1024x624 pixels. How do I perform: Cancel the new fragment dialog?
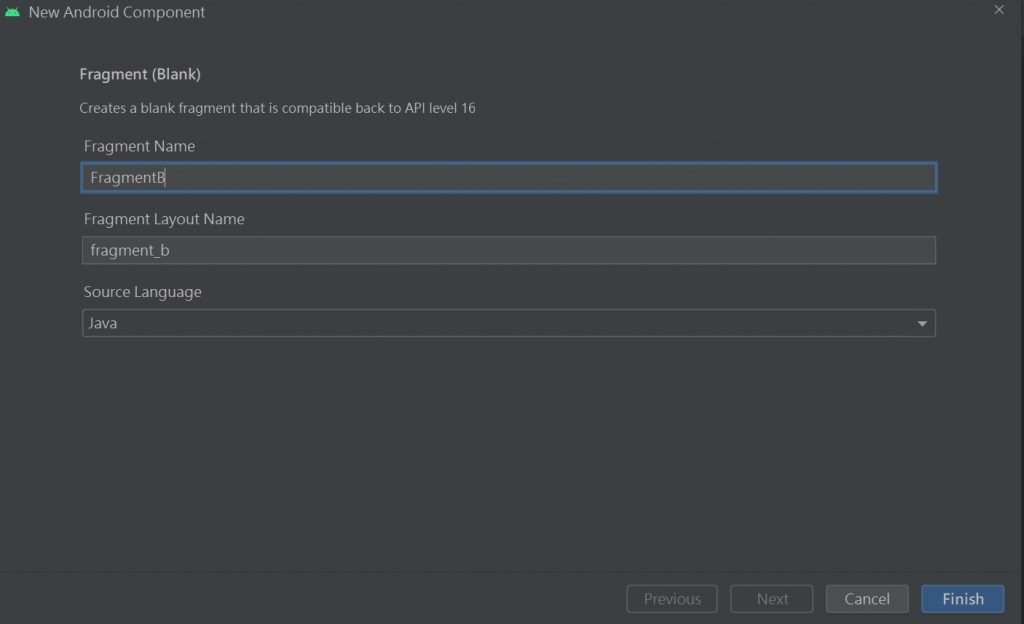point(867,599)
